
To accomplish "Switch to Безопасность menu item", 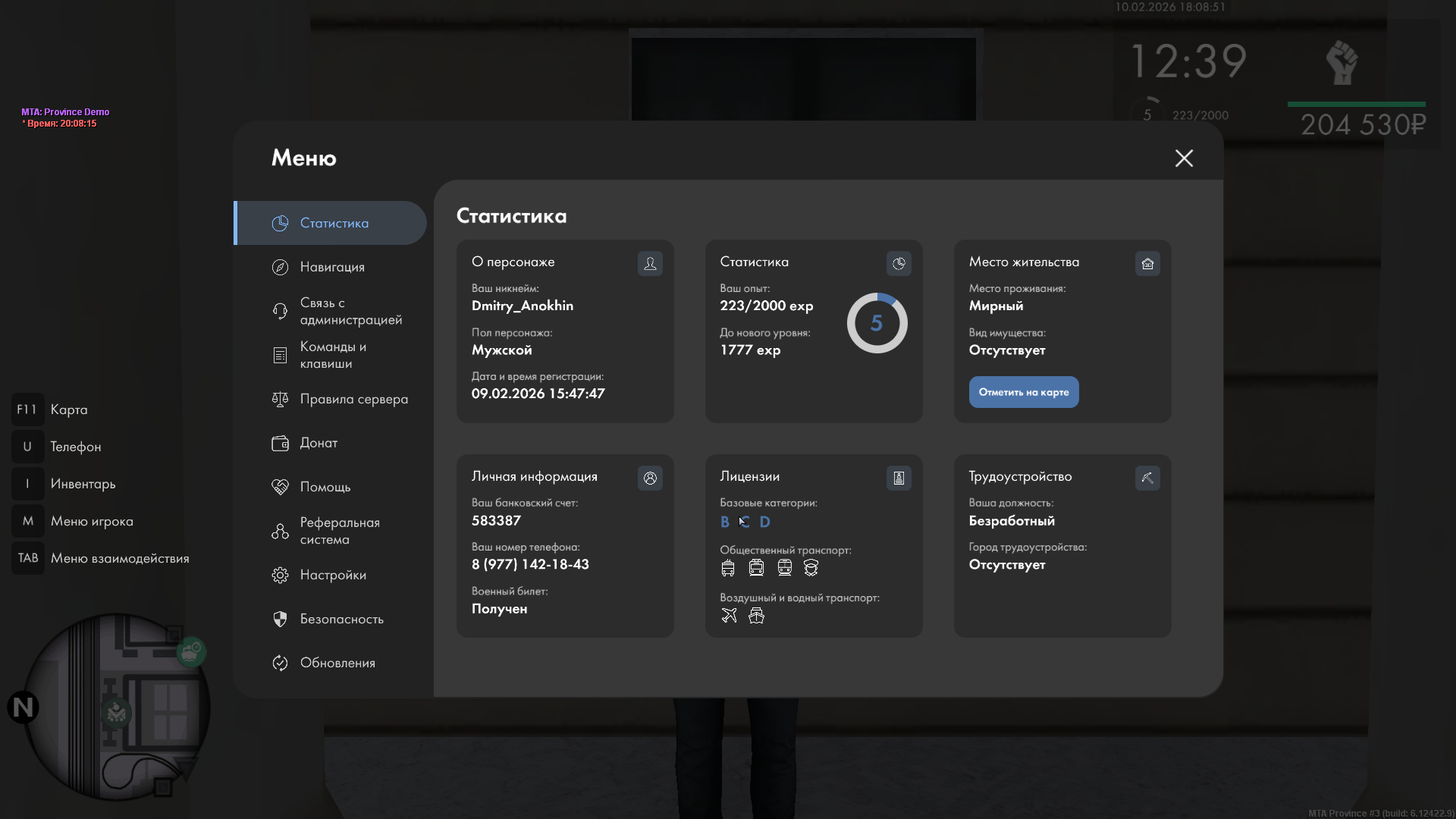I will (x=341, y=619).
